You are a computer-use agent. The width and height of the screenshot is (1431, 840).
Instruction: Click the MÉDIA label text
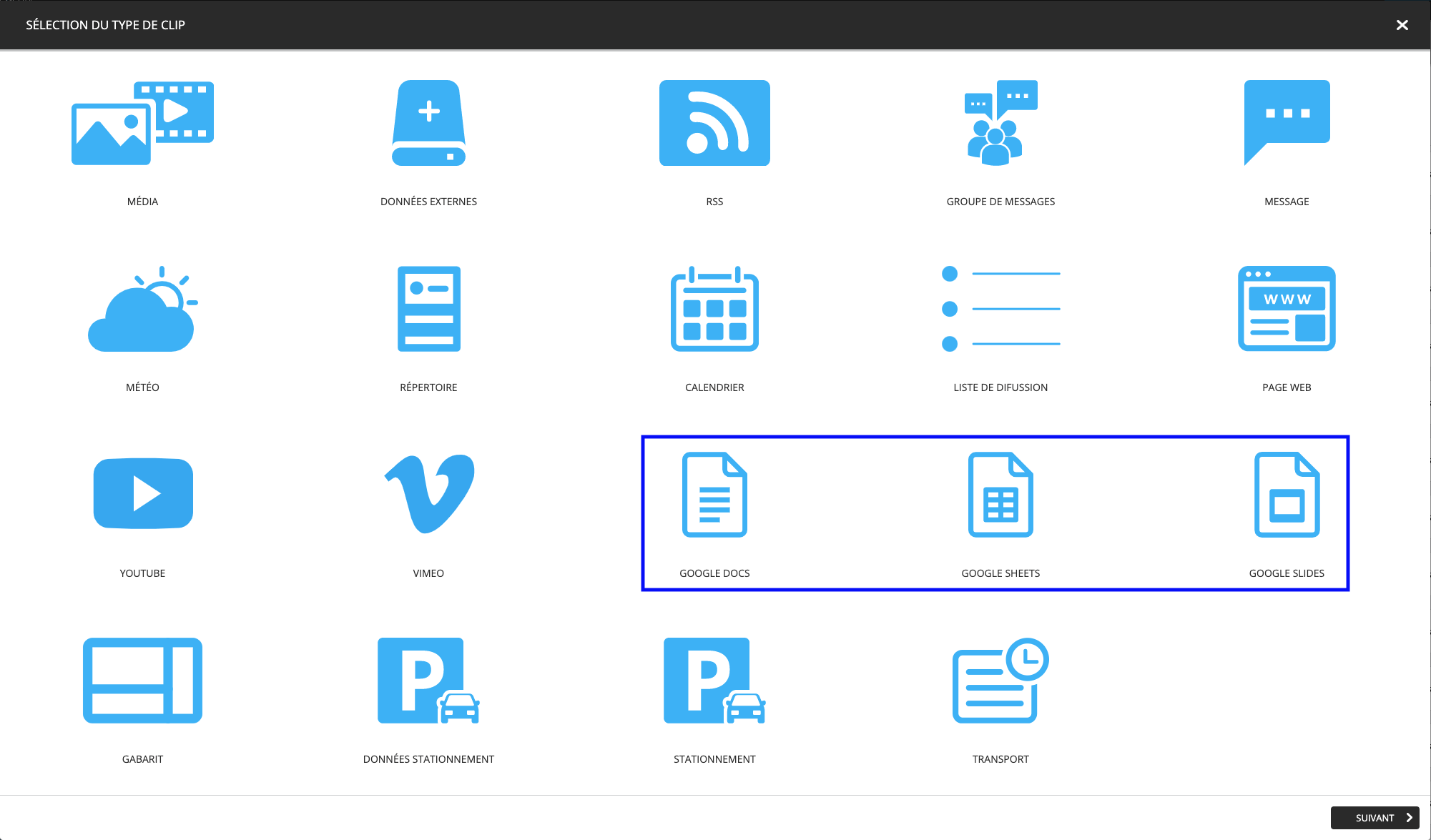pyautogui.click(x=142, y=202)
